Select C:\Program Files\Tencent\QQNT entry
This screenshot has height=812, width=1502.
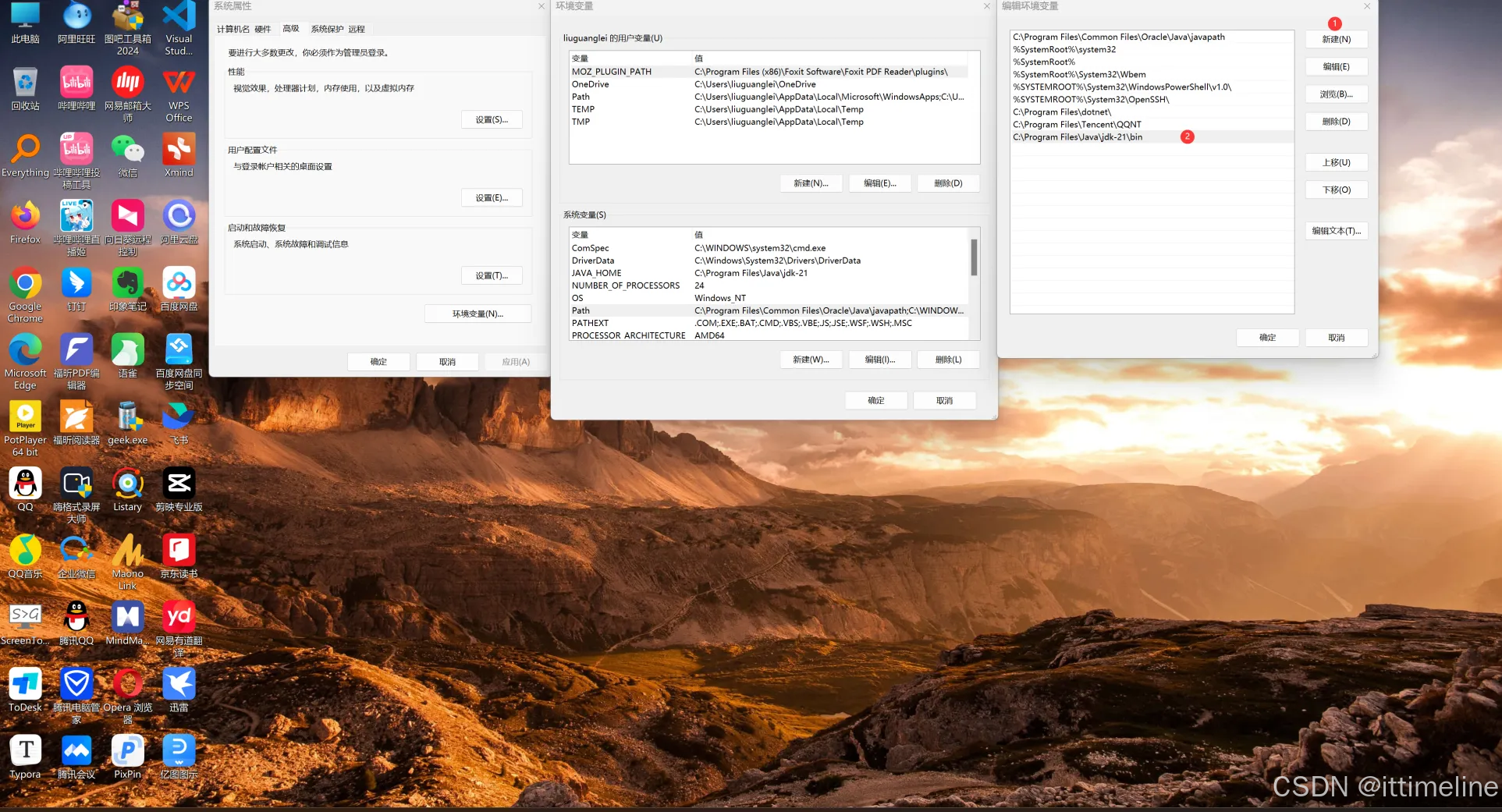[x=1152, y=125]
